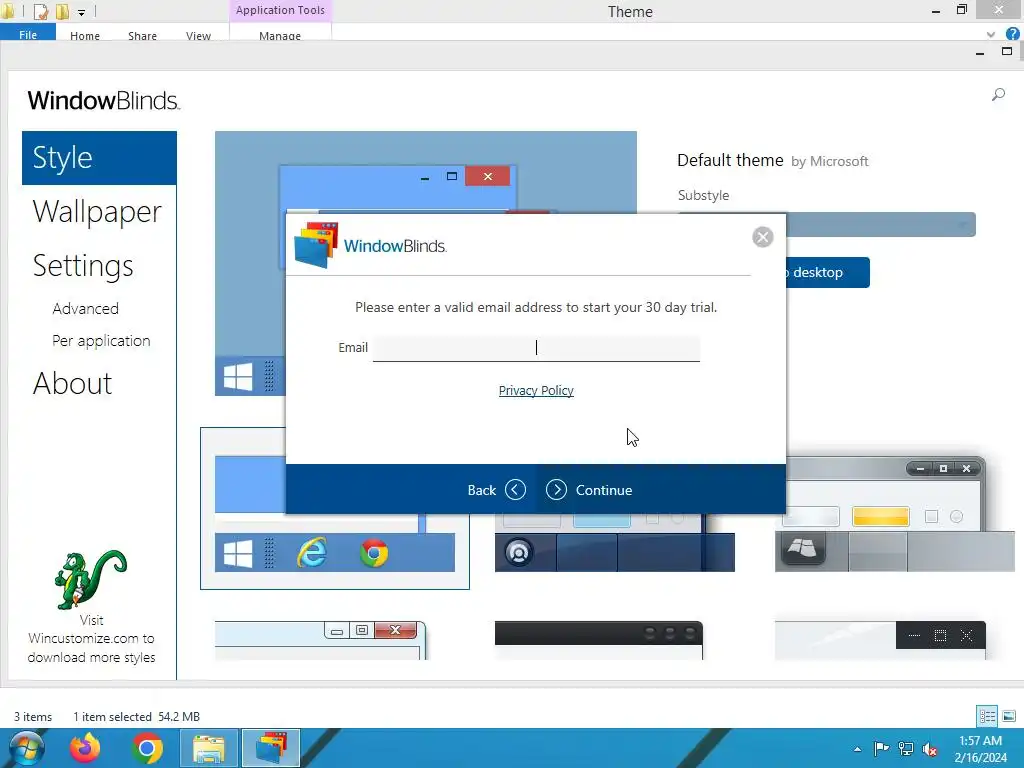Open the quick access toolbar dropdown arrow
Screen dimensions: 1024x768
tap(82, 12)
